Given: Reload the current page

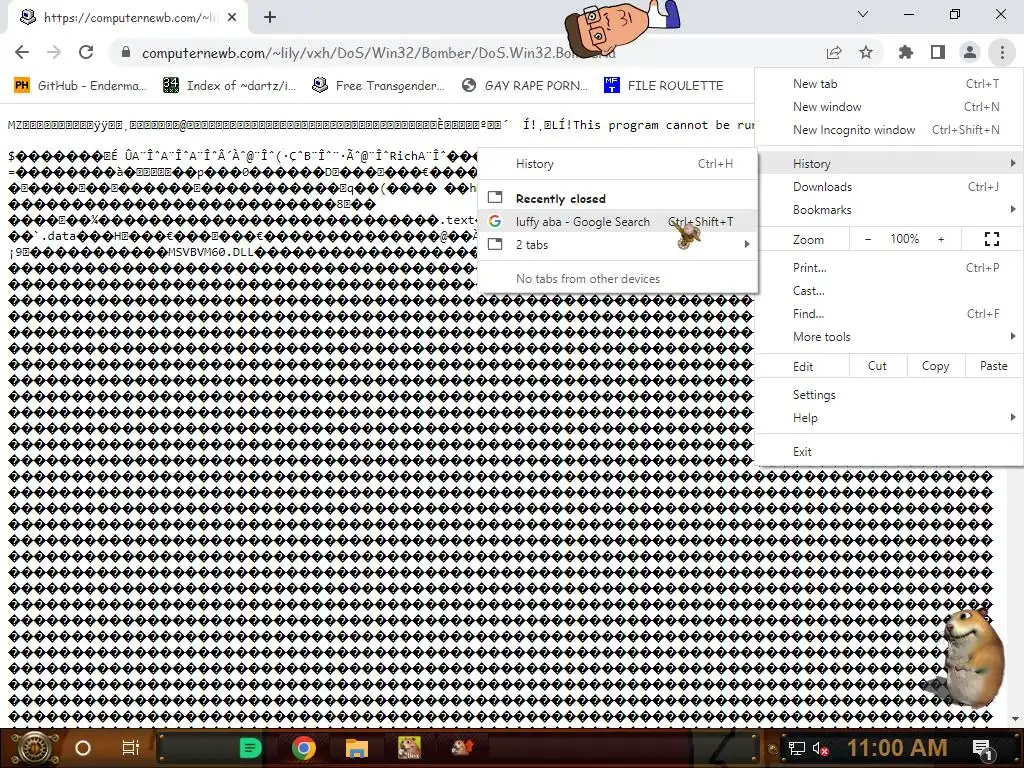Looking at the screenshot, I should click(86, 52).
